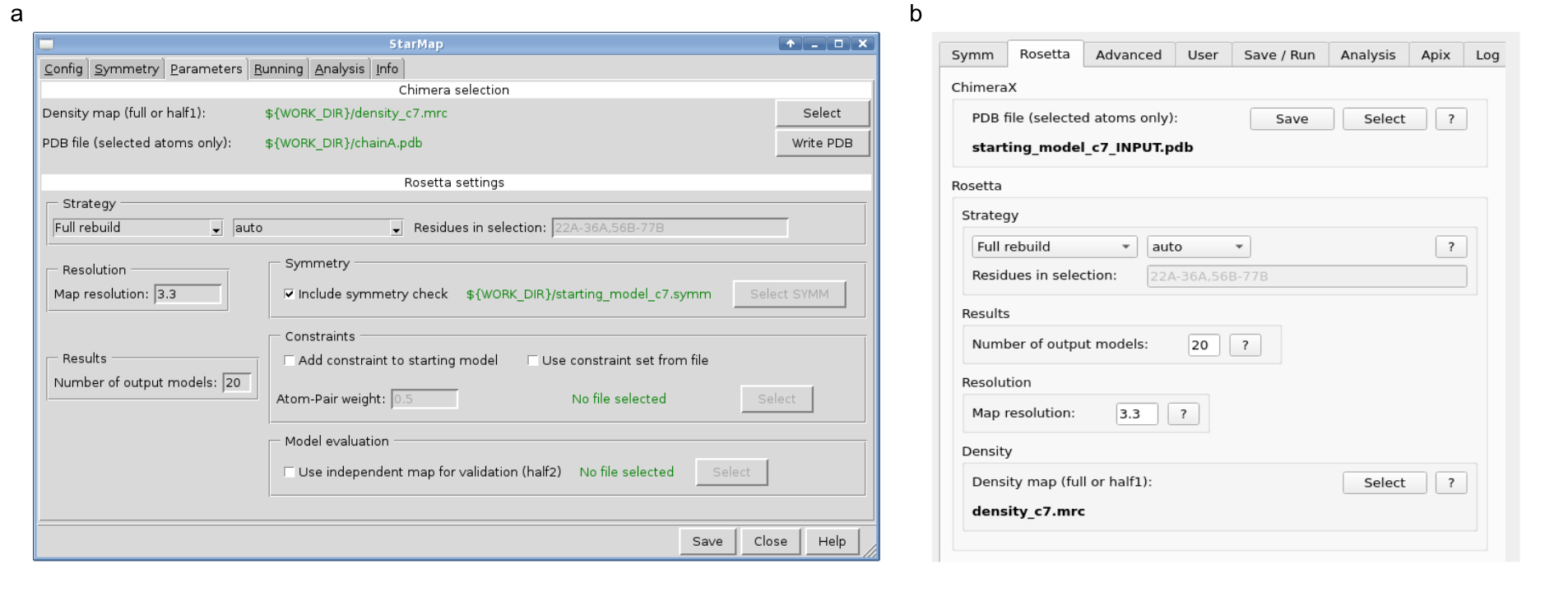The height and width of the screenshot is (610, 1568).
Task: Maximize the StarMap window
Action: (x=838, y=44)
